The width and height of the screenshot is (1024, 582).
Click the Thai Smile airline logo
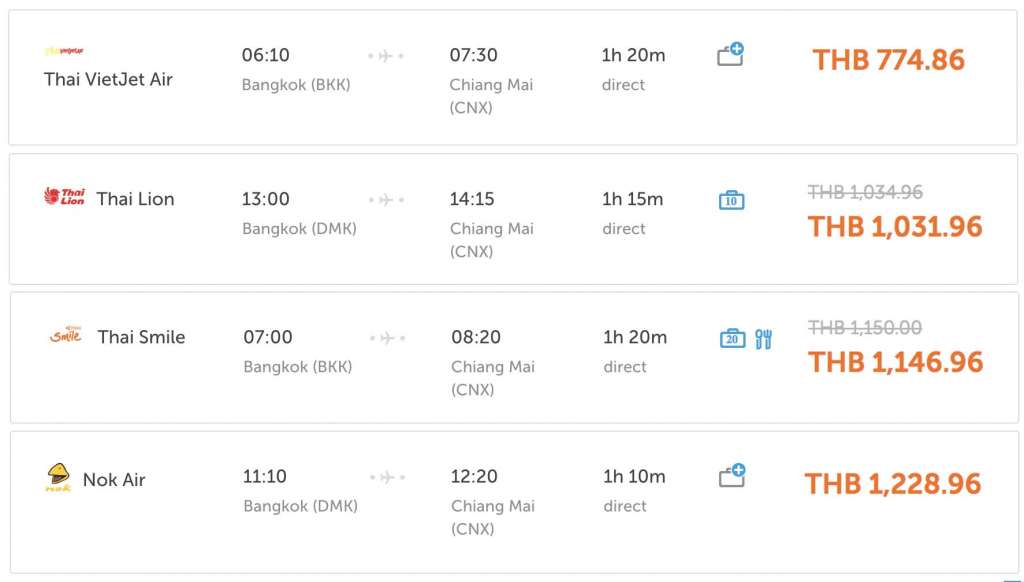point(66,335)
